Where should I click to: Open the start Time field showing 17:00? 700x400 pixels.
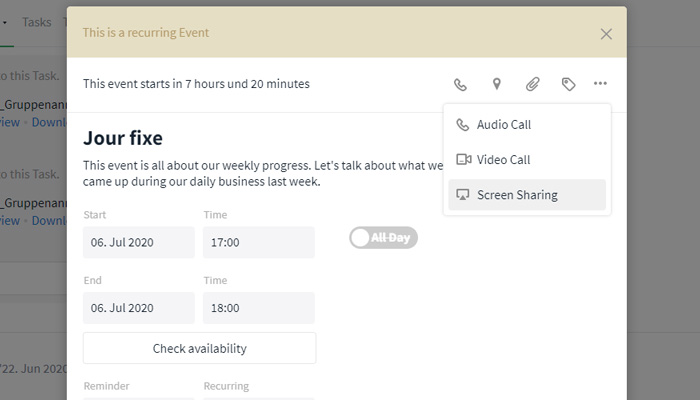(259, 242)
